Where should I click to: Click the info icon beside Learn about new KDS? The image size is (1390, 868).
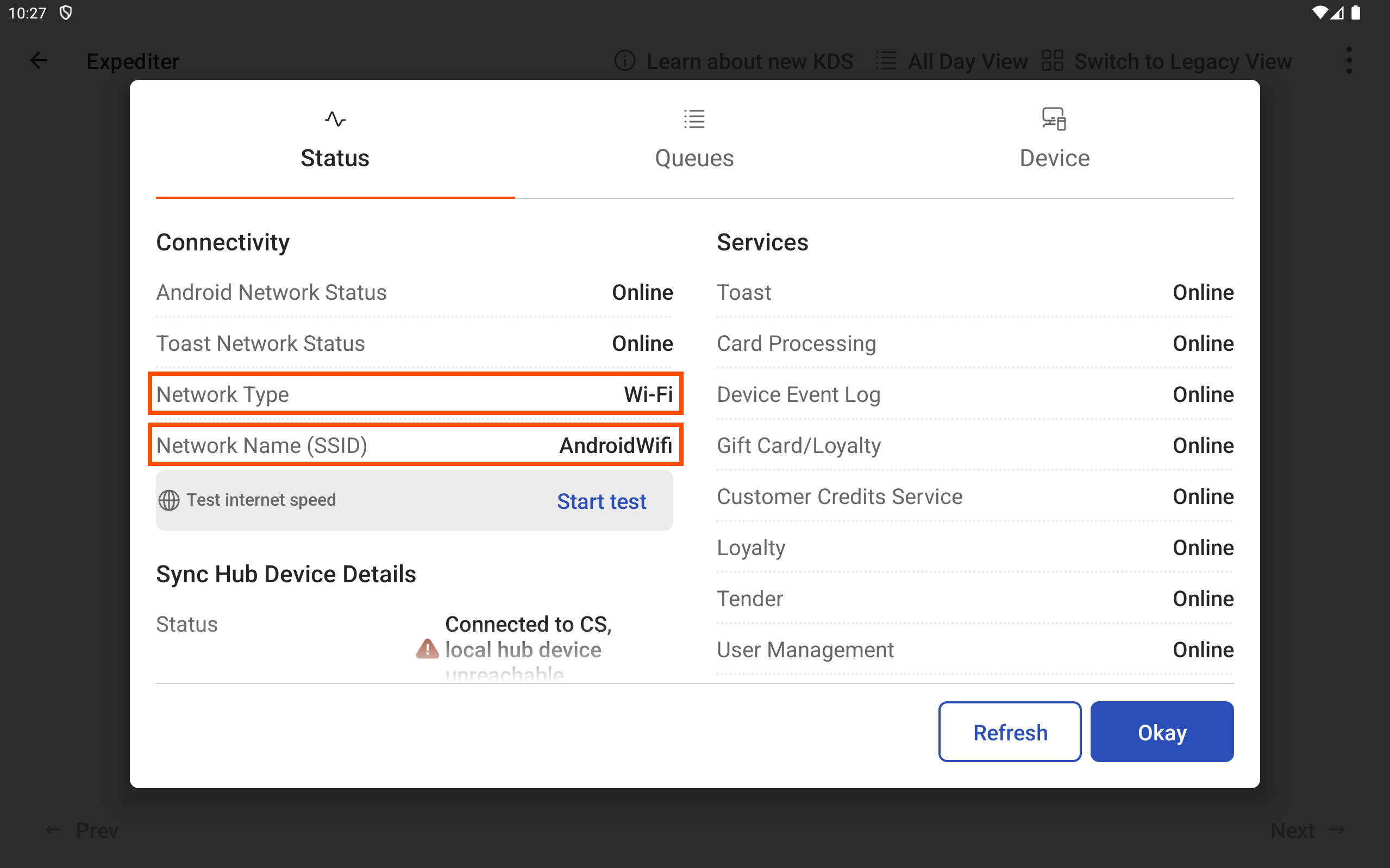coord(625,60)
